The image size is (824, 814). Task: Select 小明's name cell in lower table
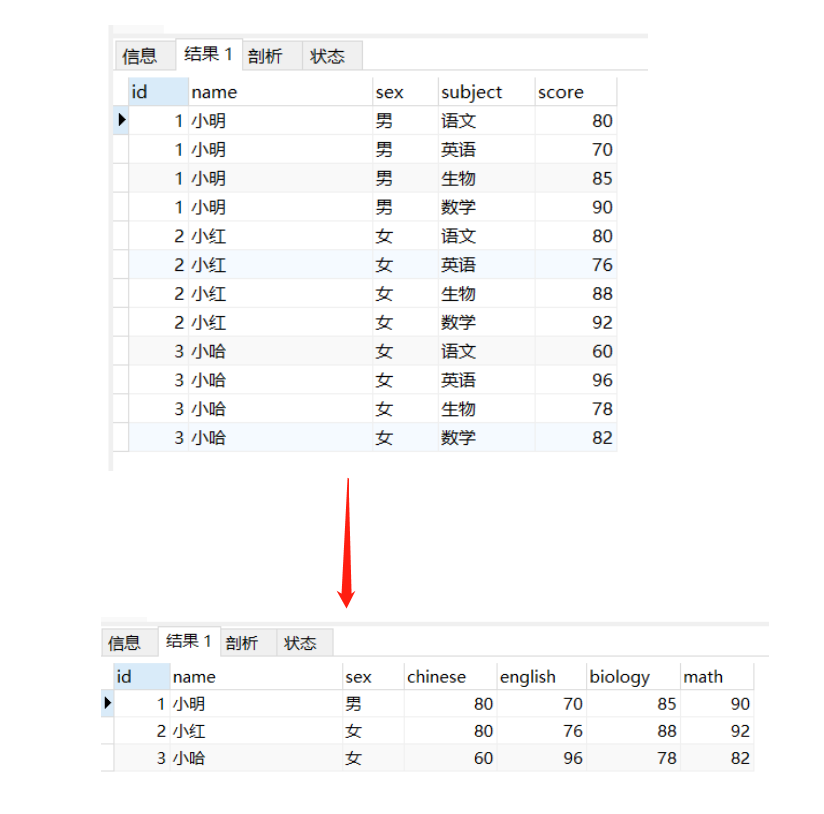256,704
